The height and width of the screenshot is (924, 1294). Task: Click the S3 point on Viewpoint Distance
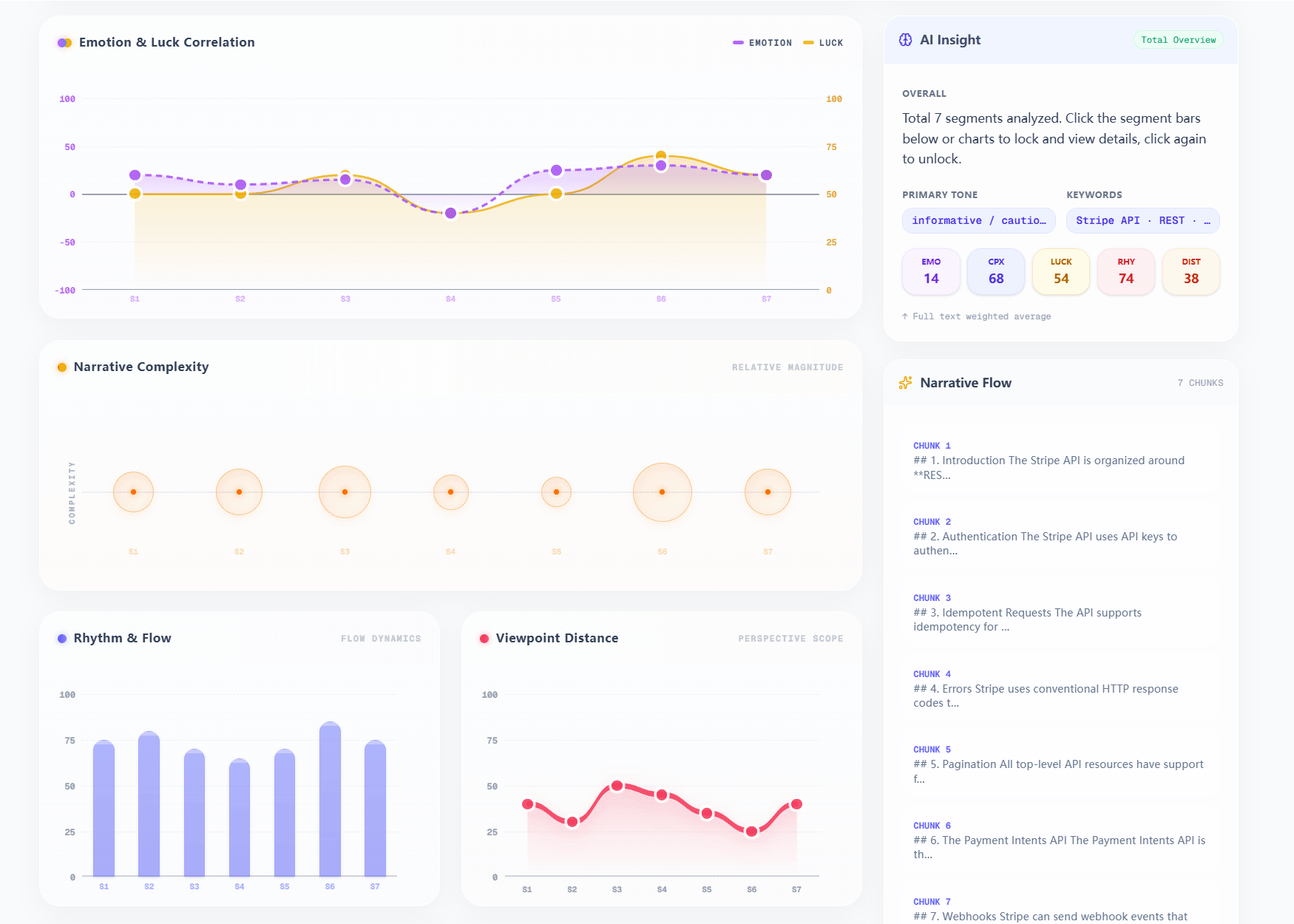(617, 786)
